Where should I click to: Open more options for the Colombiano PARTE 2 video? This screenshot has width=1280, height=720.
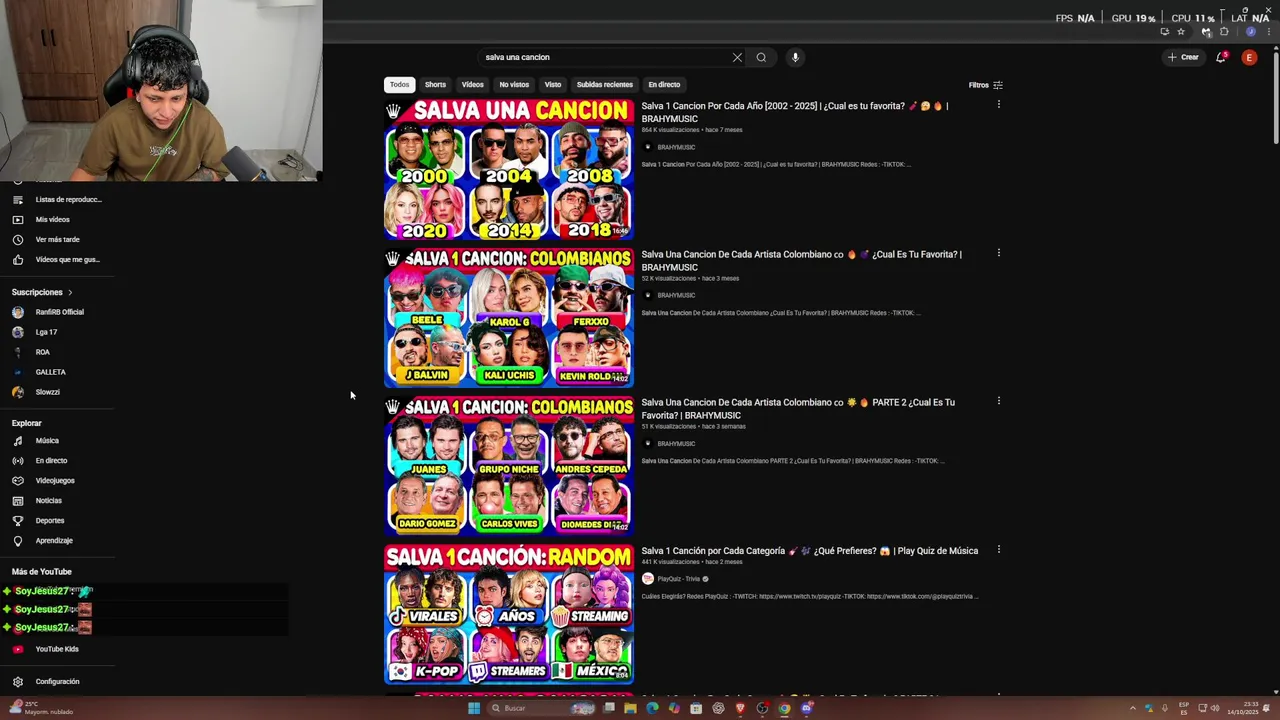tap(998, 401)
